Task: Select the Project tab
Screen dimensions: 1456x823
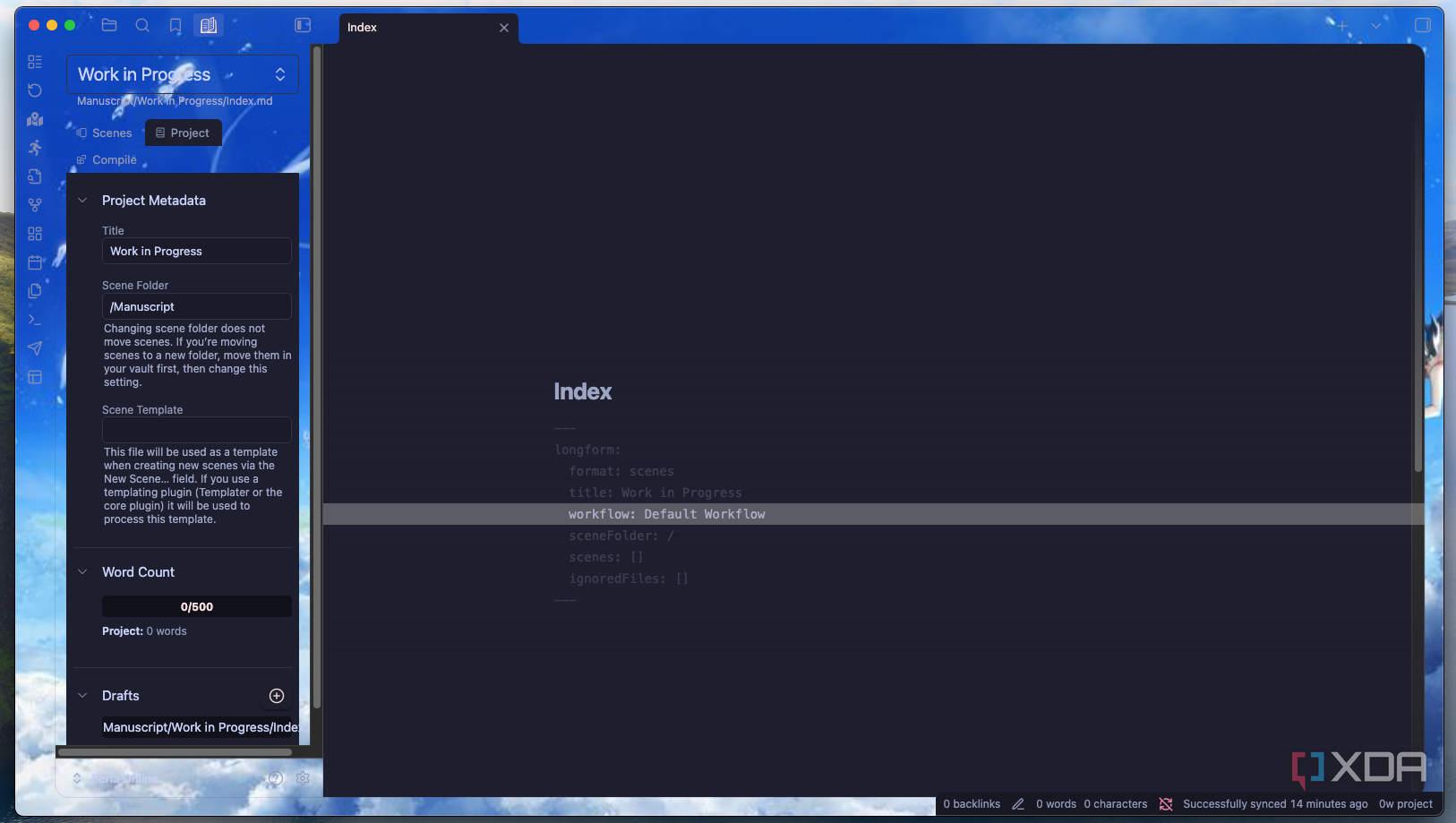Action: 183,133
